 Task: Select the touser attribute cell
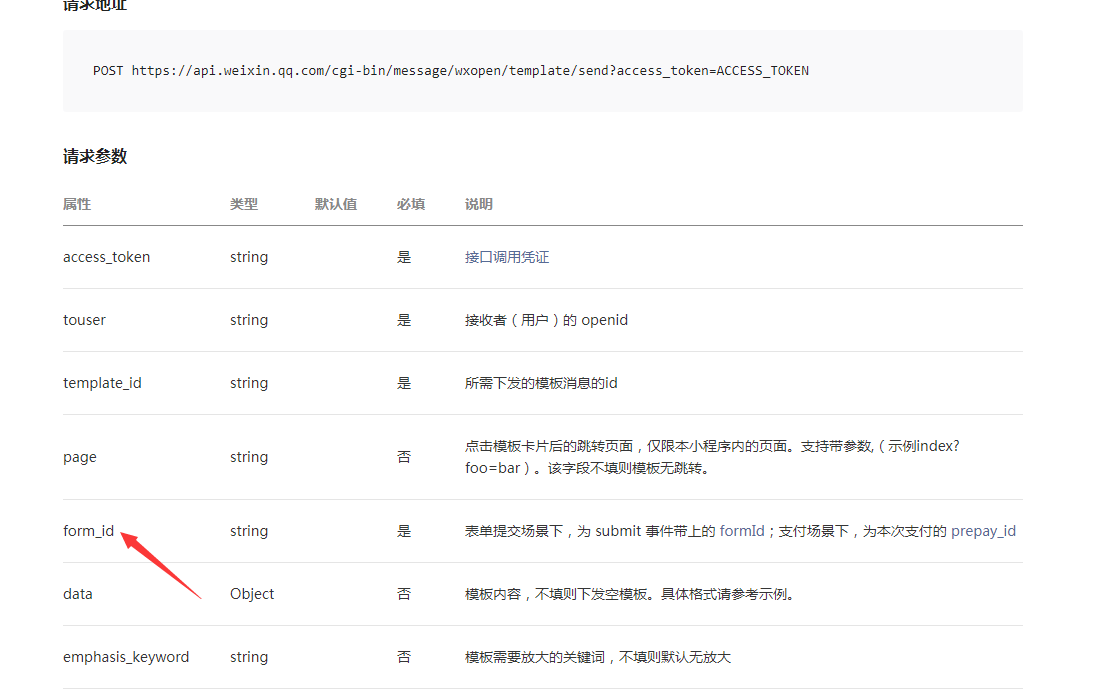tap(84, 320)
